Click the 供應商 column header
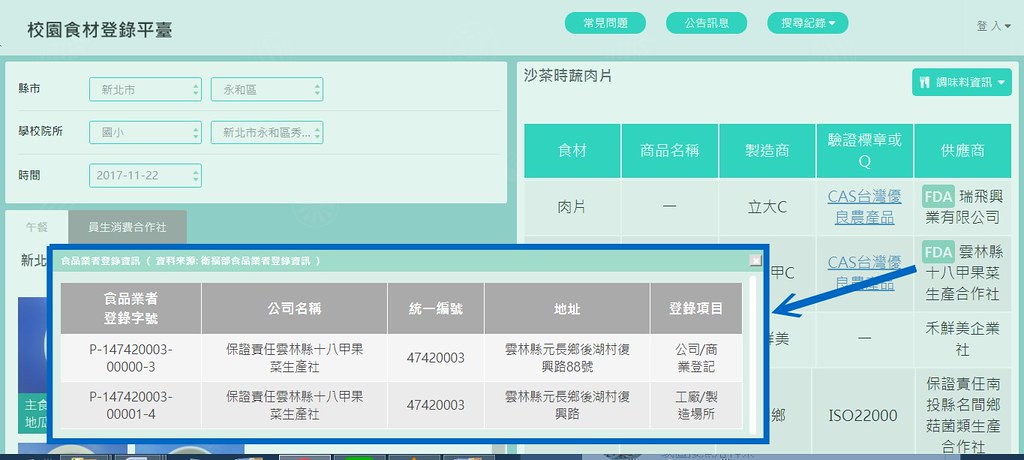The width and height of the screenshot is (1024, 460). [x=962, y=151]
